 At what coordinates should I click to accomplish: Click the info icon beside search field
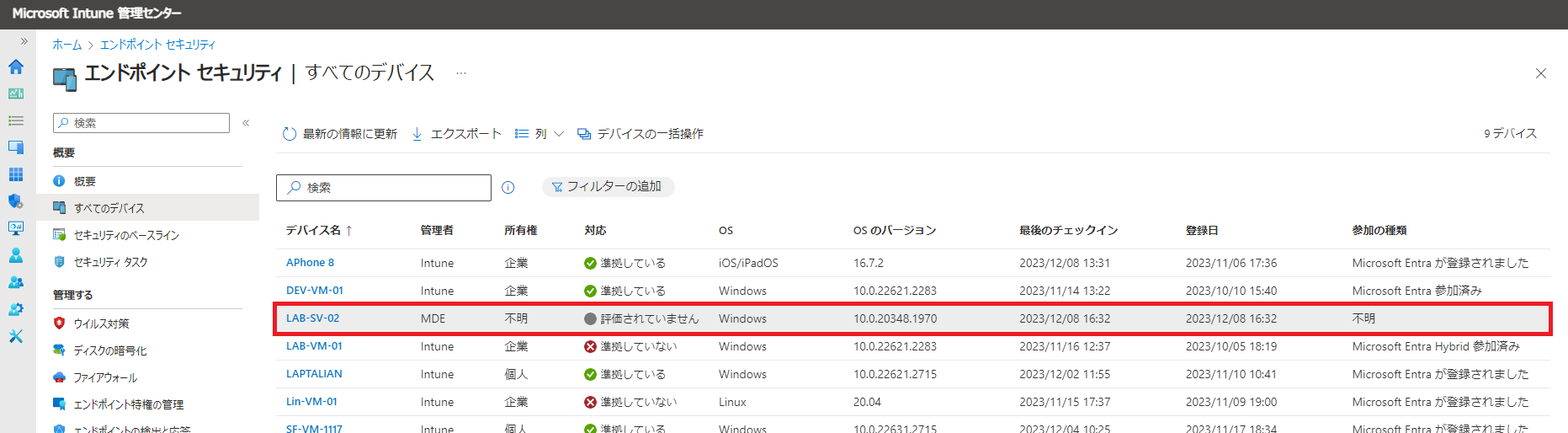[508, 188]
